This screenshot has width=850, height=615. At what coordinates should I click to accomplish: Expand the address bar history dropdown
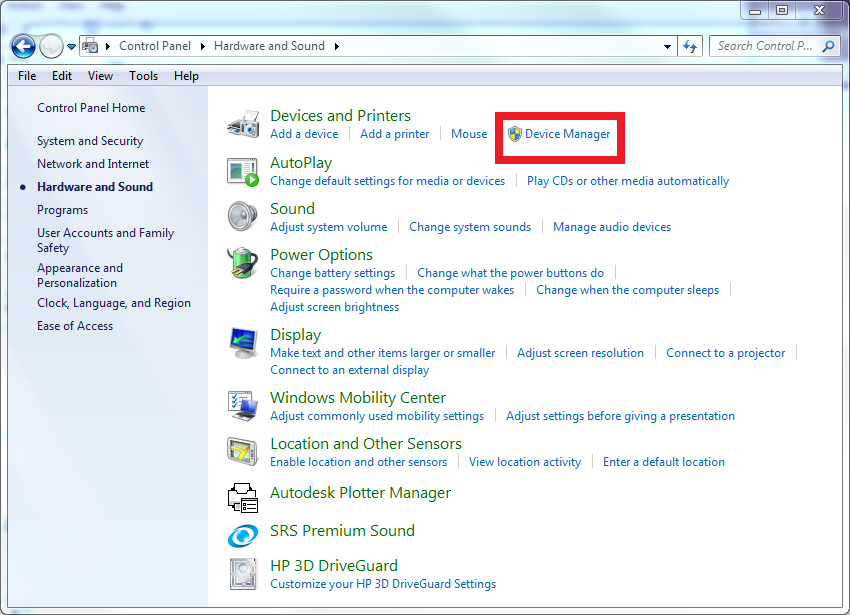[668, 46]
